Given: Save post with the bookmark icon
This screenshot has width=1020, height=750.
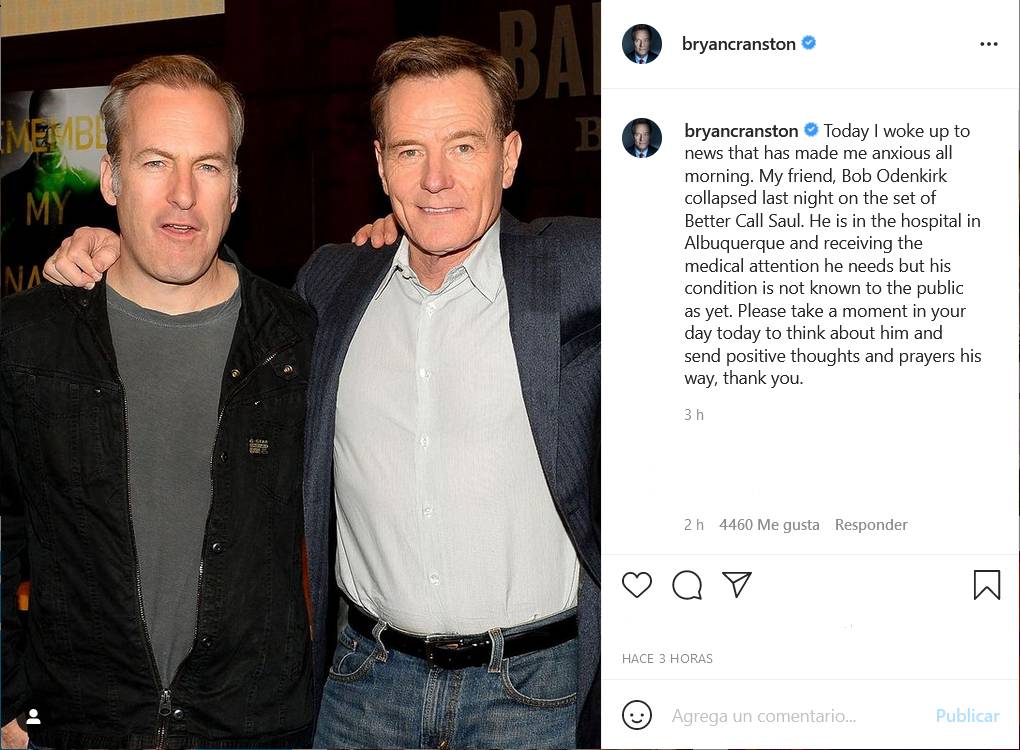Looking at the screenshot, I should (986, 585).
